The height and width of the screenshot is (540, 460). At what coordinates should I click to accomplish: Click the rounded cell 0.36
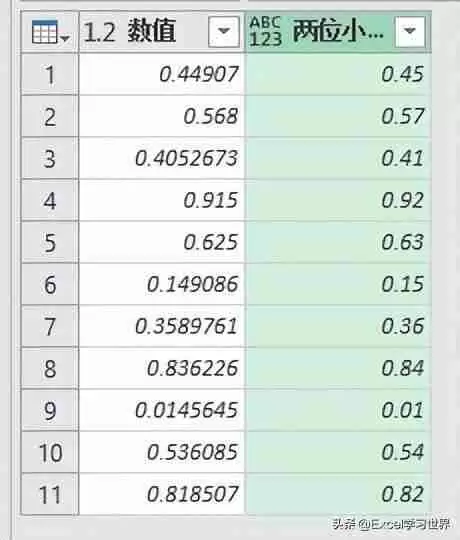338,326
